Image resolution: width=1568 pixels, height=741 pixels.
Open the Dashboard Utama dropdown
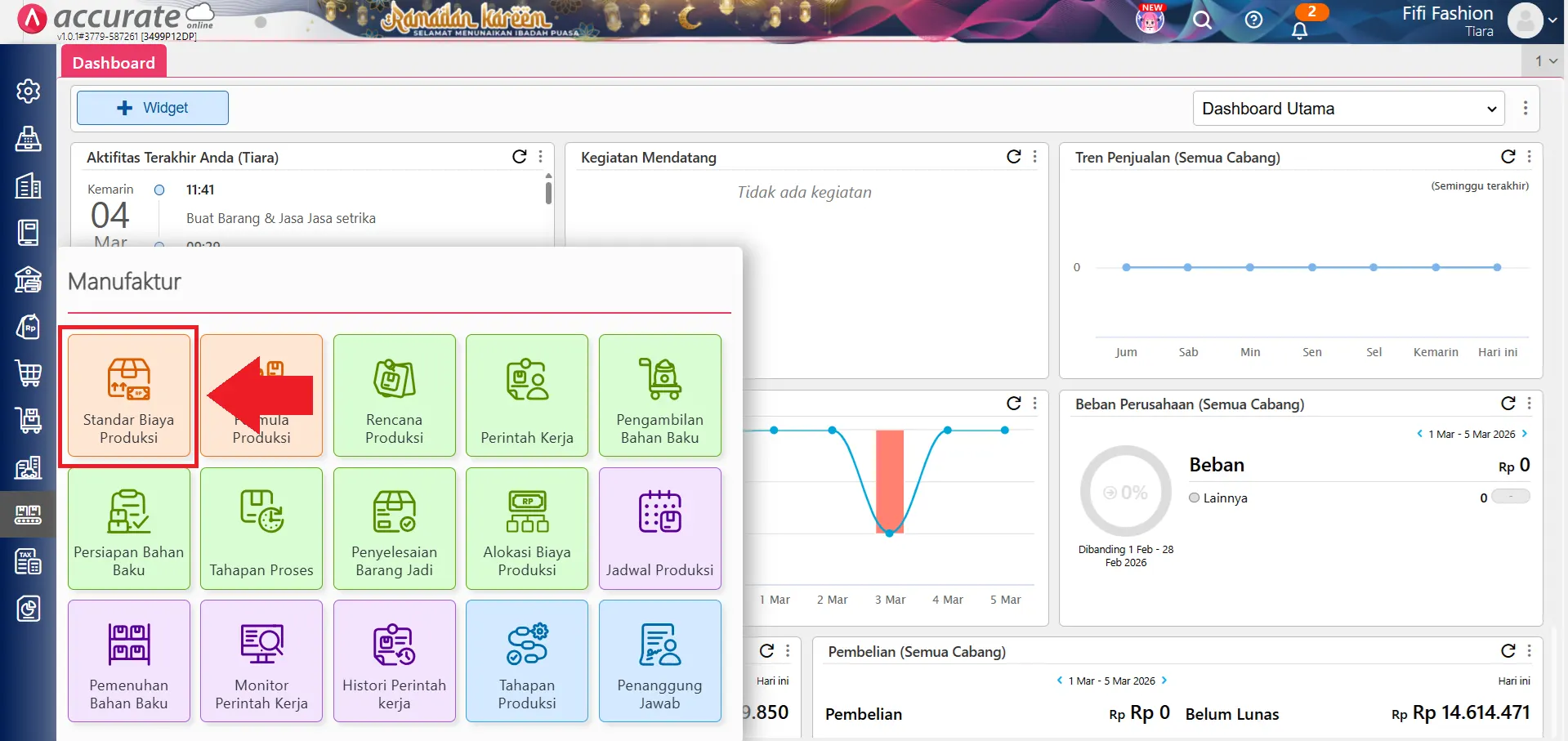[1347, 108]
